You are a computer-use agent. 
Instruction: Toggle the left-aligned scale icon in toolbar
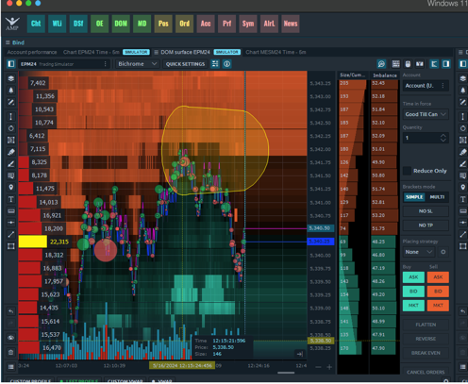pos(434,64)
